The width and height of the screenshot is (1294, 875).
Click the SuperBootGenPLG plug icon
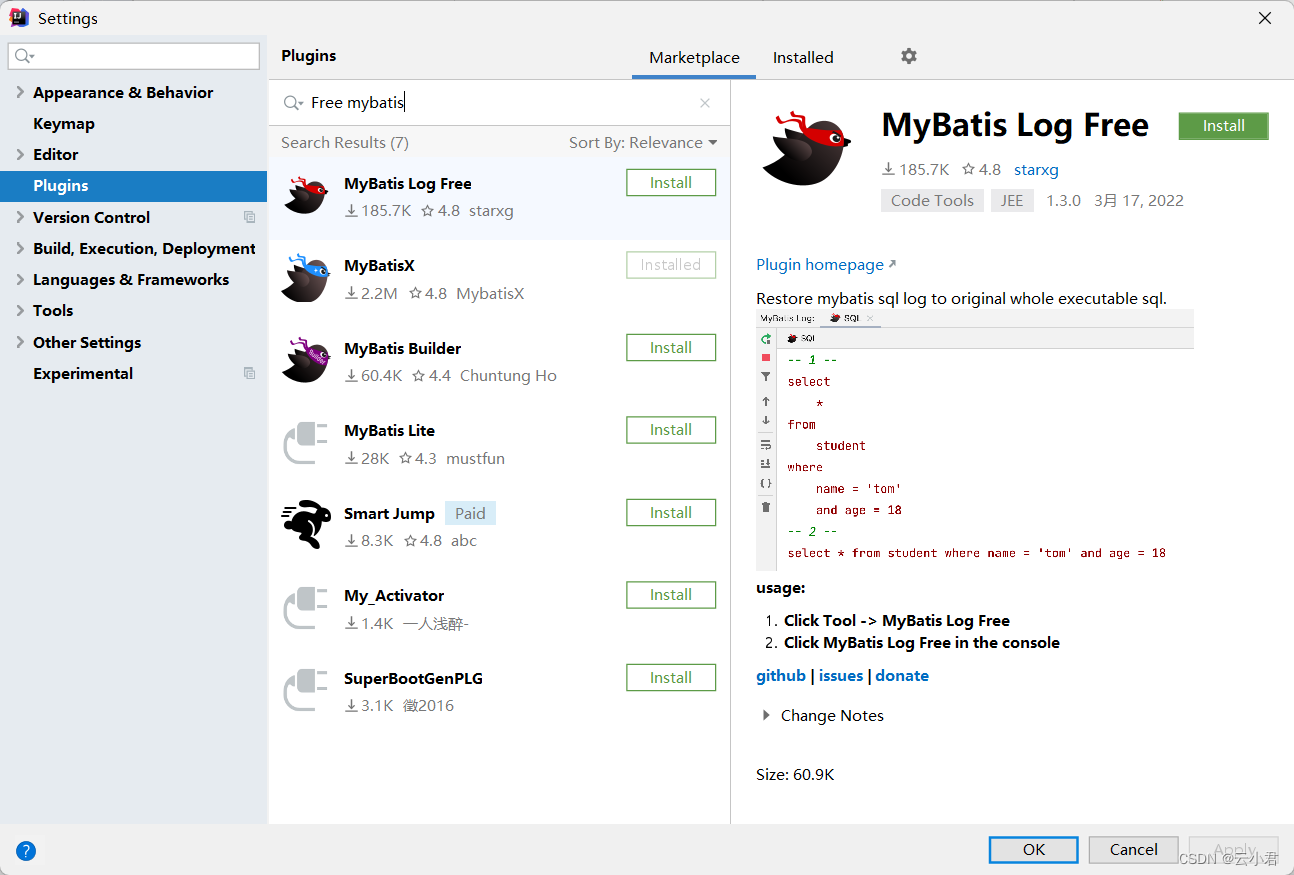(x=306, y=690)
